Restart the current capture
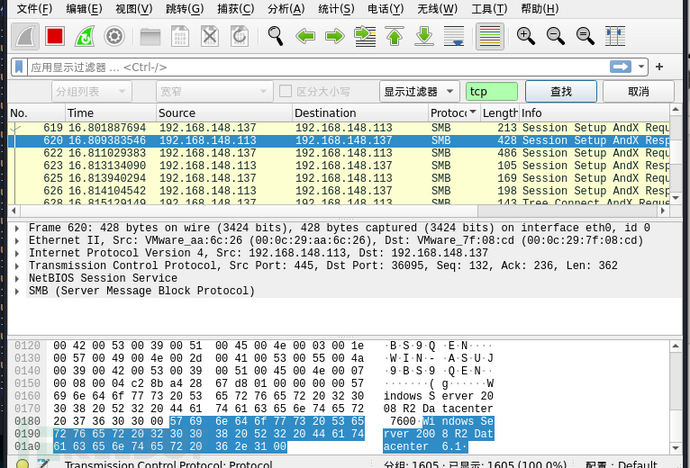690x468 pixels. [x=84, y=36]
